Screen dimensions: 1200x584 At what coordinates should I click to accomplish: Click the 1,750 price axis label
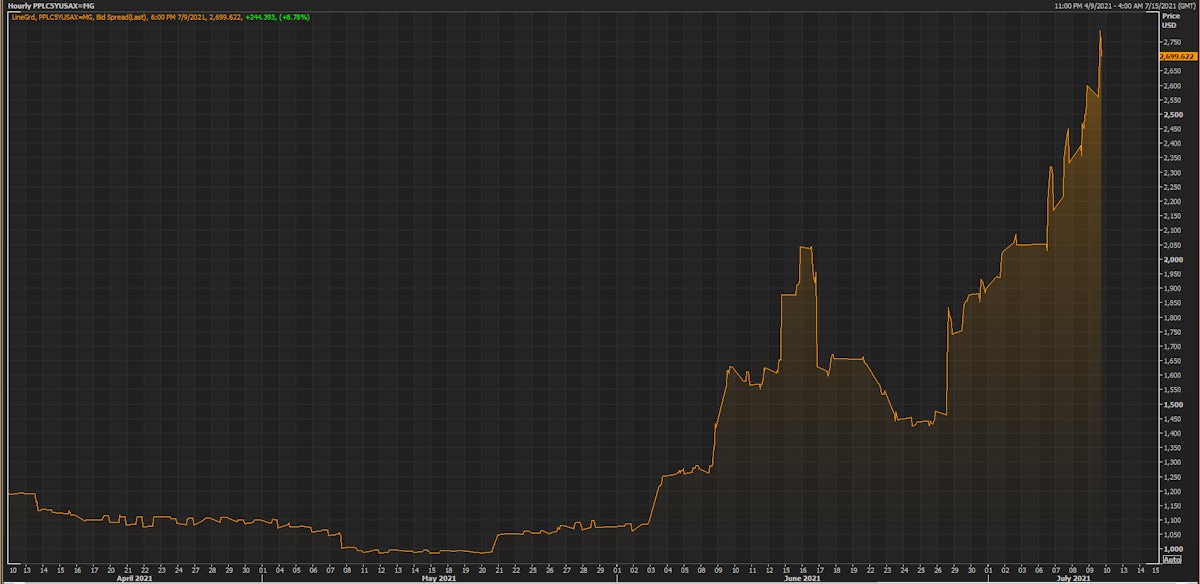click(x=1170, y=333)
